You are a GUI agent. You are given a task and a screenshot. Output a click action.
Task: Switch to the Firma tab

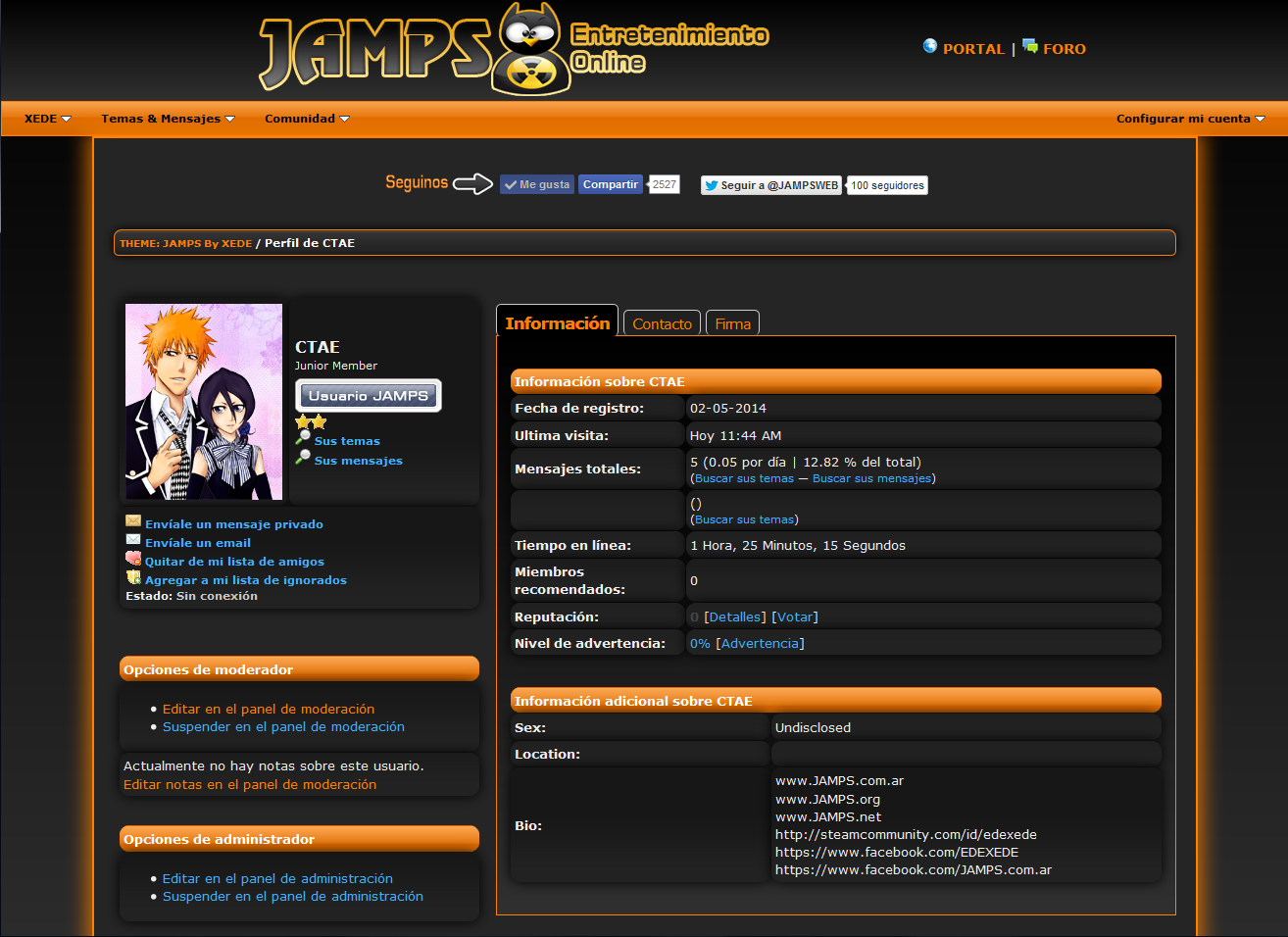click(732, 324)
